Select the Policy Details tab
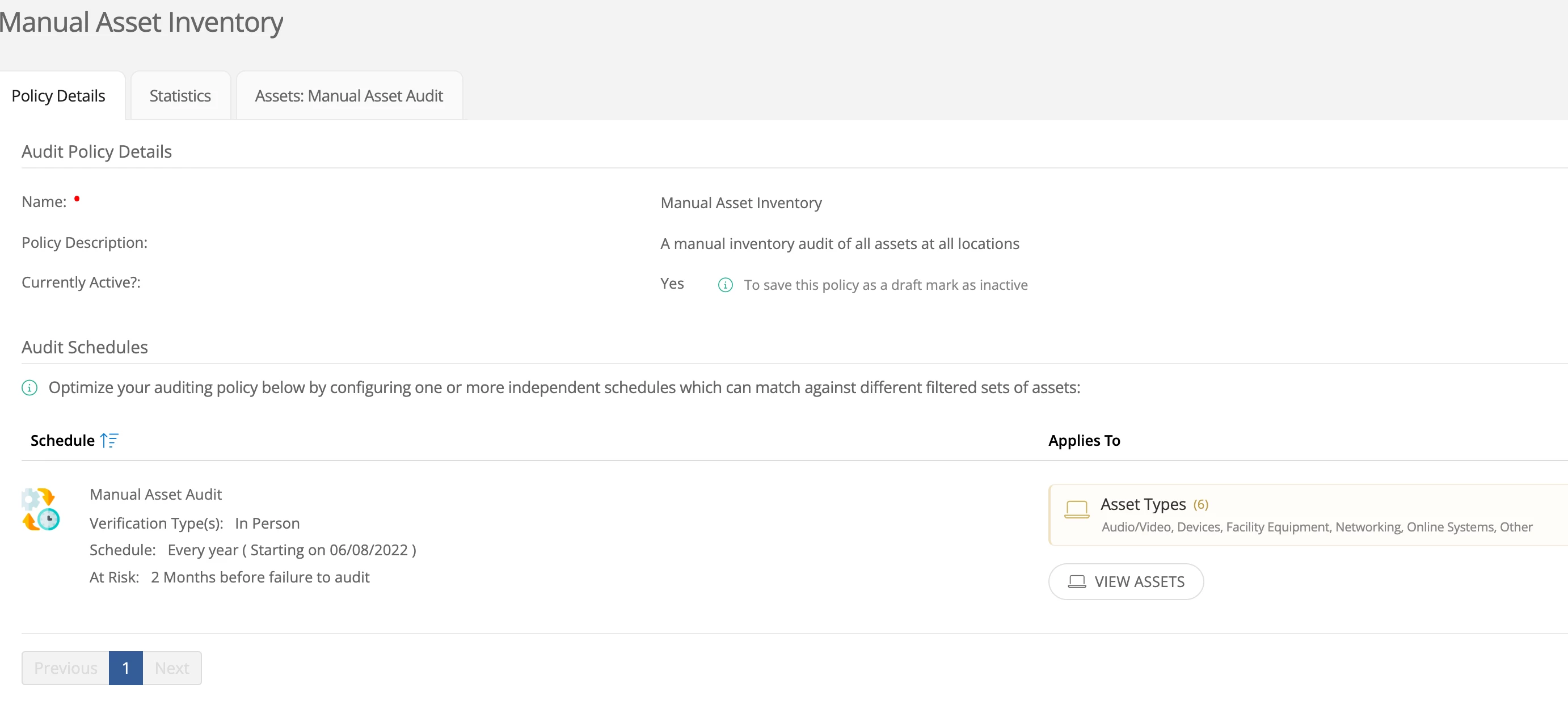Screen dimensions: 1568x726 (58, 95)
